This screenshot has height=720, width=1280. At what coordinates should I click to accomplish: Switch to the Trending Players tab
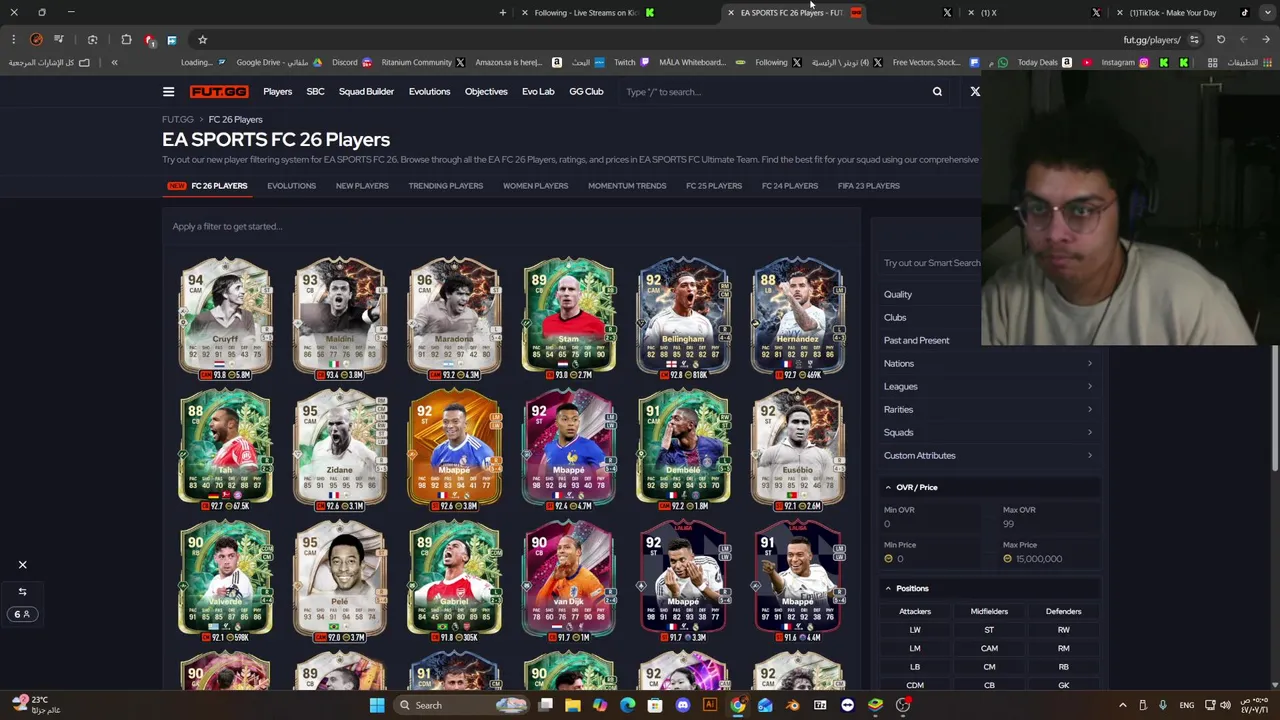[445, 186]
